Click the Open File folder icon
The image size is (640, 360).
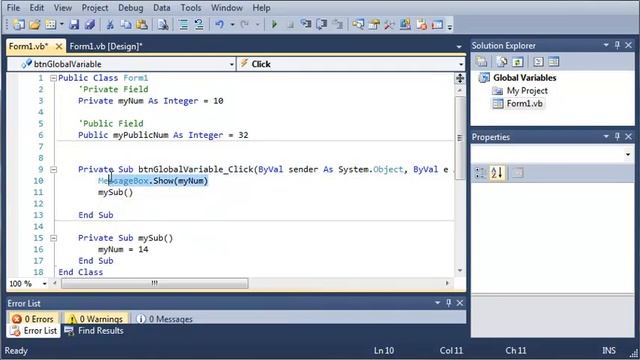(x=35, y=24)
